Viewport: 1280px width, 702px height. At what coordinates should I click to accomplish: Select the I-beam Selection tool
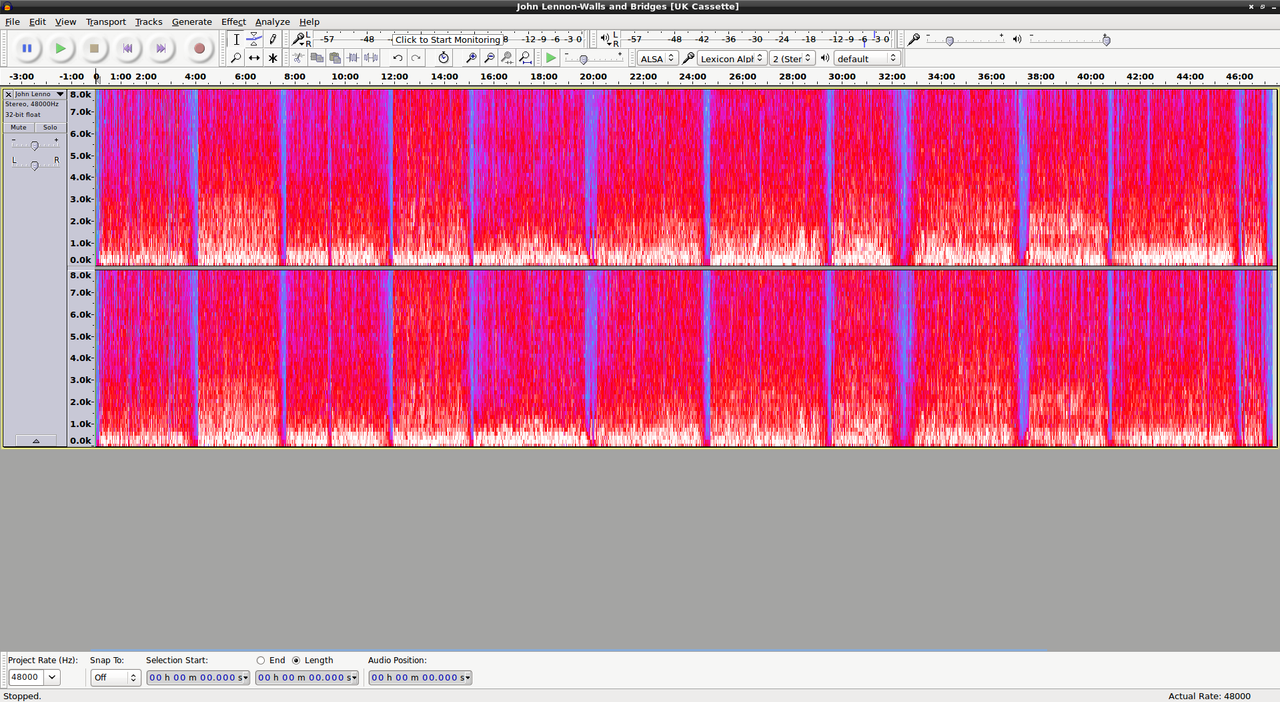click(236, 39)
